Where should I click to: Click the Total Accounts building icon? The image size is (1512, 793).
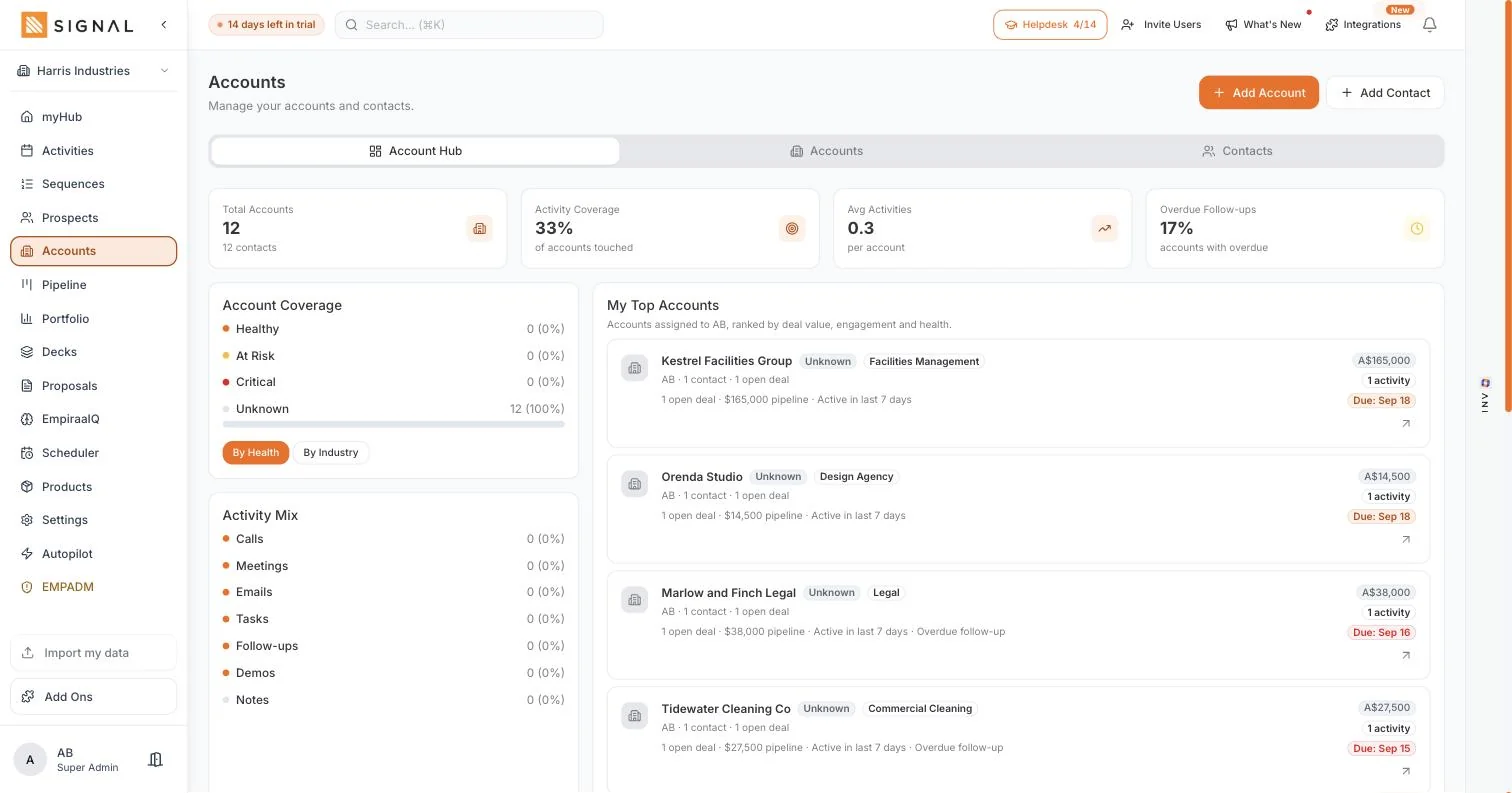click(480, 229)
